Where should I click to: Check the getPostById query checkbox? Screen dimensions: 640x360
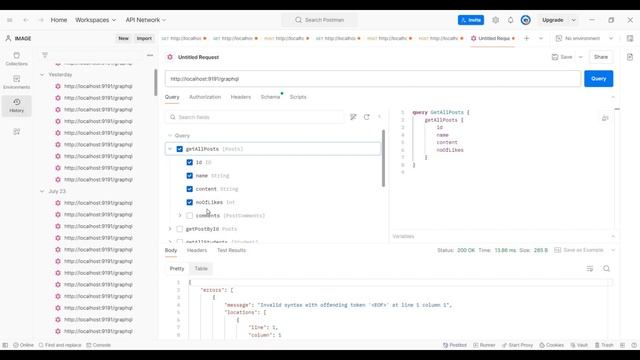pos(180,229)
